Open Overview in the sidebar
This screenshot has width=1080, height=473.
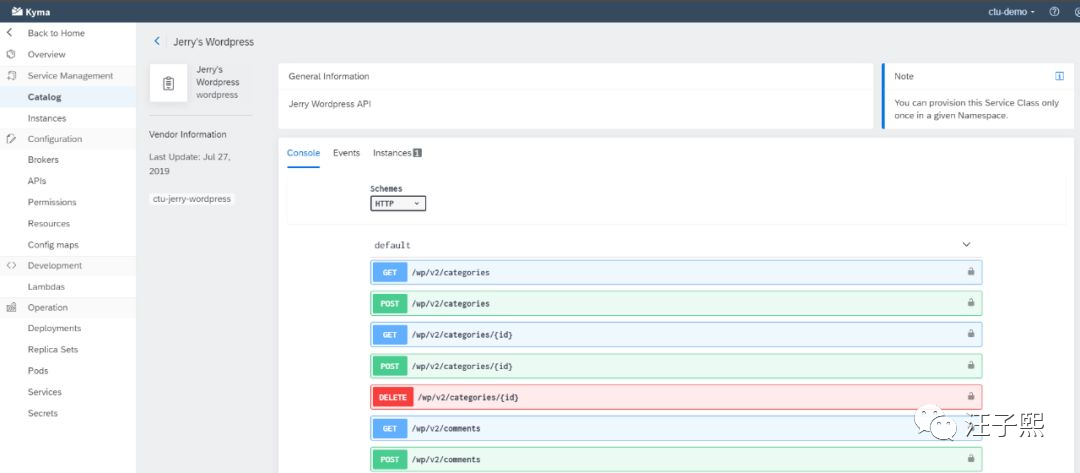pos(46,54)
